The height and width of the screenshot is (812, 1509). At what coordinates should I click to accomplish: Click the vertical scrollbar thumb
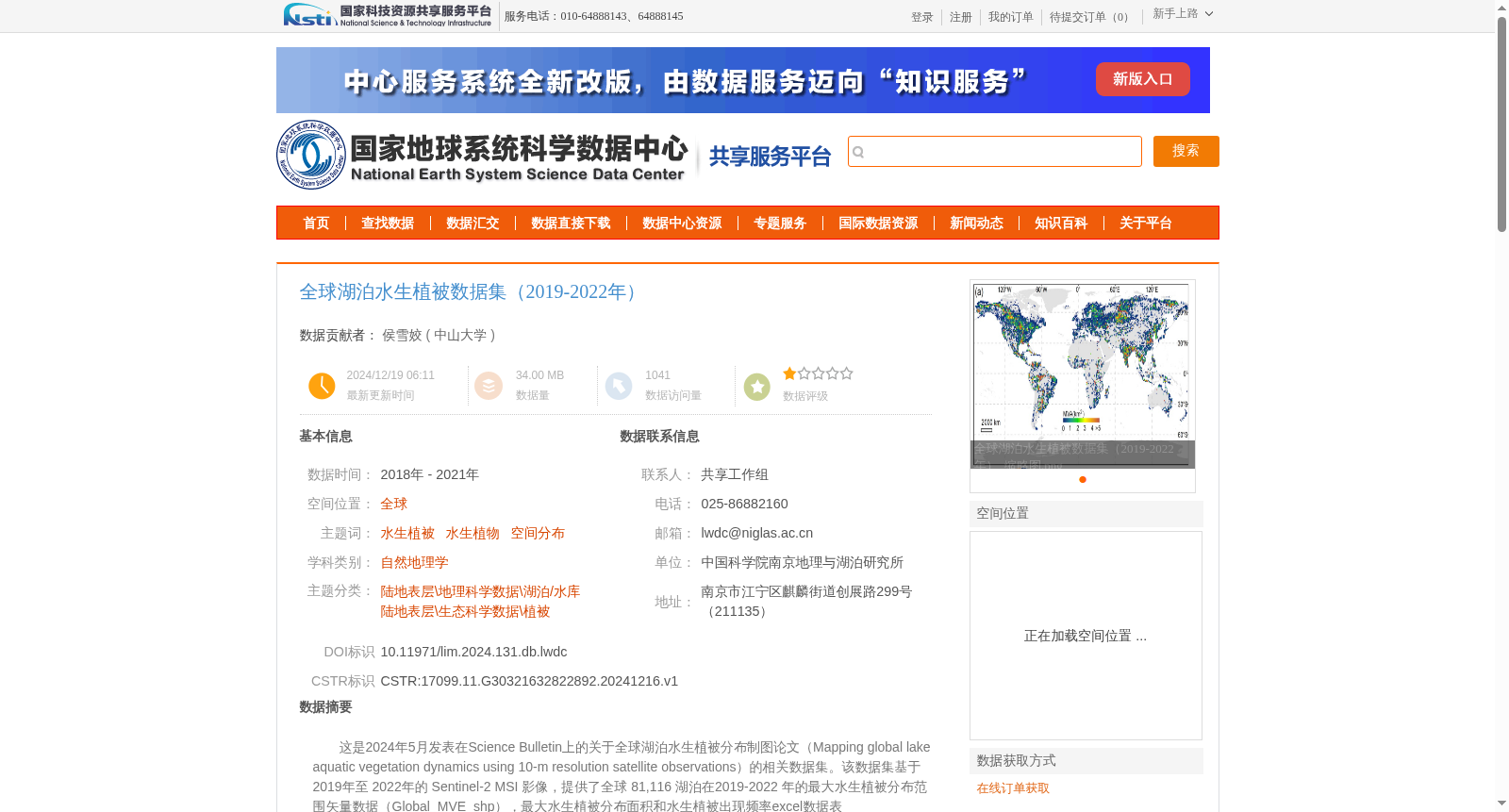tap(1501, 123)
